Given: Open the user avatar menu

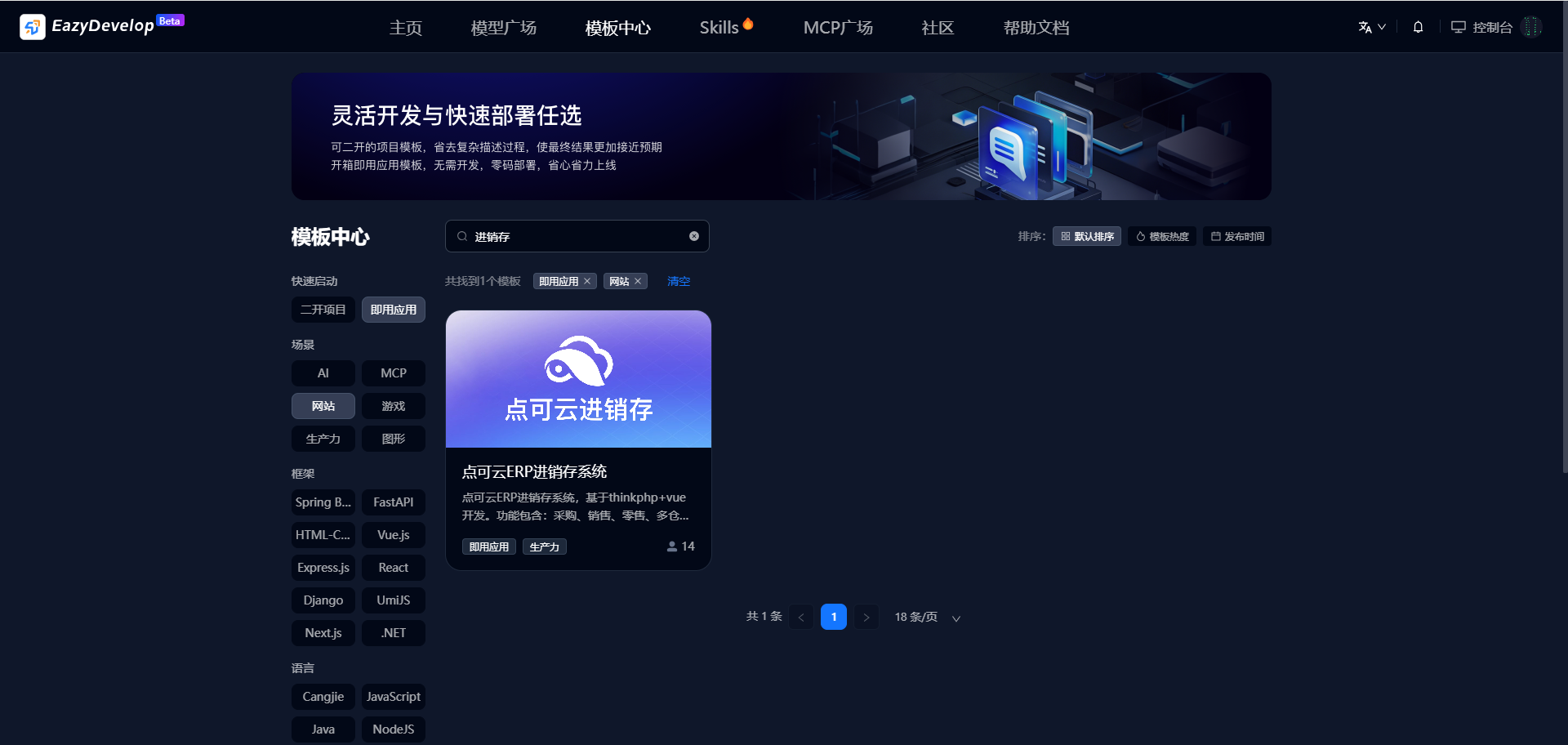Looking at the screenshot, I should click(x=1532, y=27).
